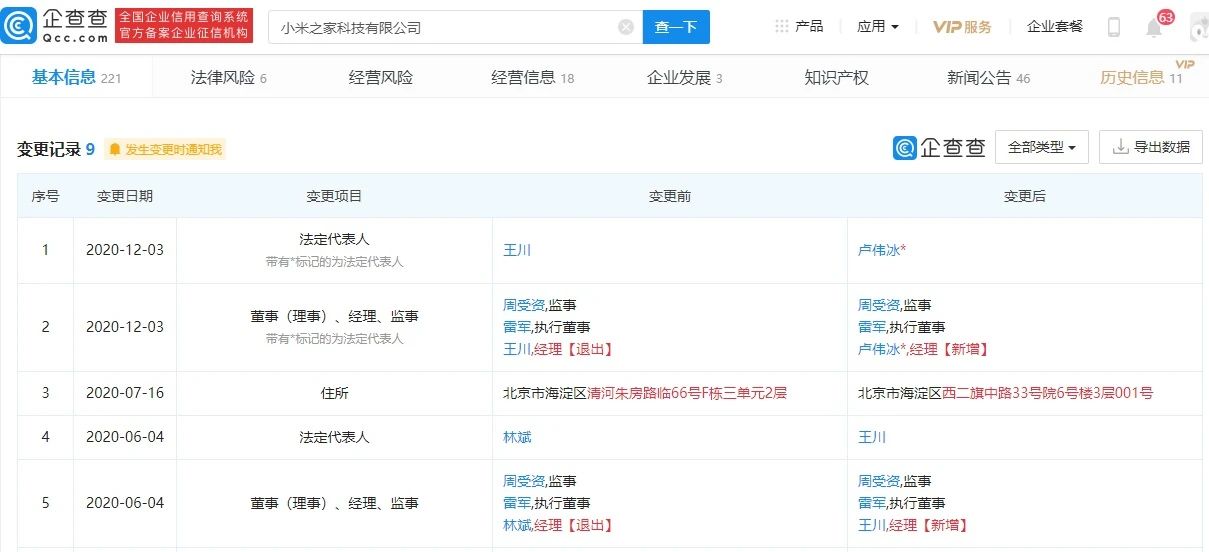Click the 企查查 watermark logo above table
The width and height of the screenshot is (1209, 552).
939,148
